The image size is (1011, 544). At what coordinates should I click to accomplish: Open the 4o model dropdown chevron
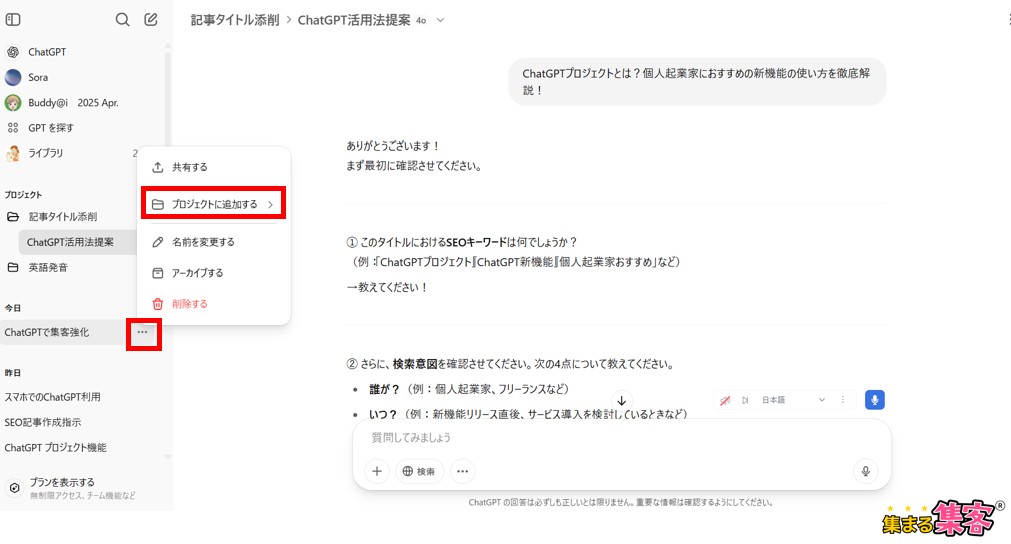click(x=440, y=21)
